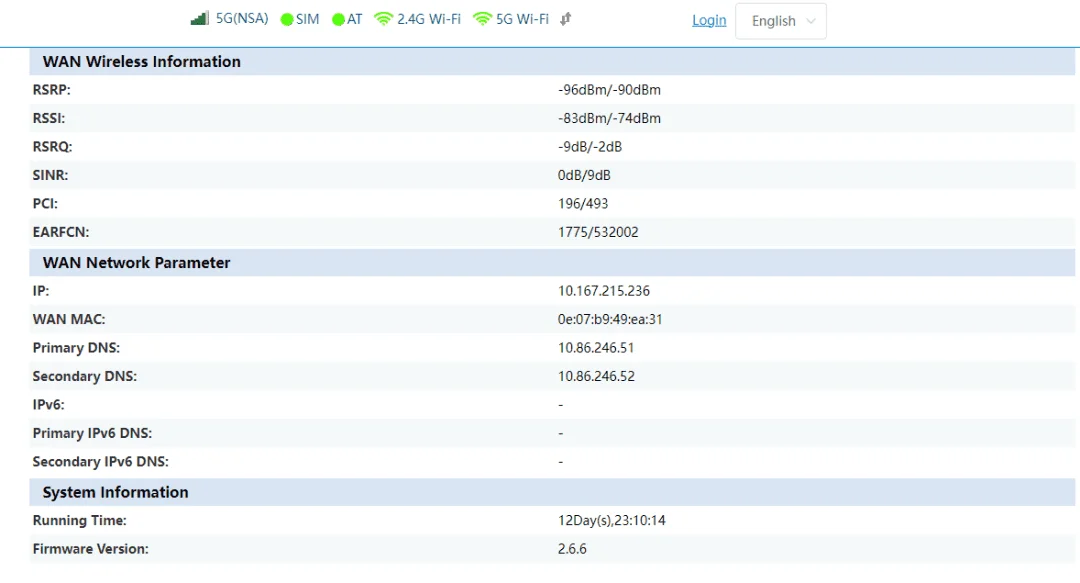Screen dimensions: 1080x583
Task: Click the green AT status indicator dot
Action: [x=338, y=20]
